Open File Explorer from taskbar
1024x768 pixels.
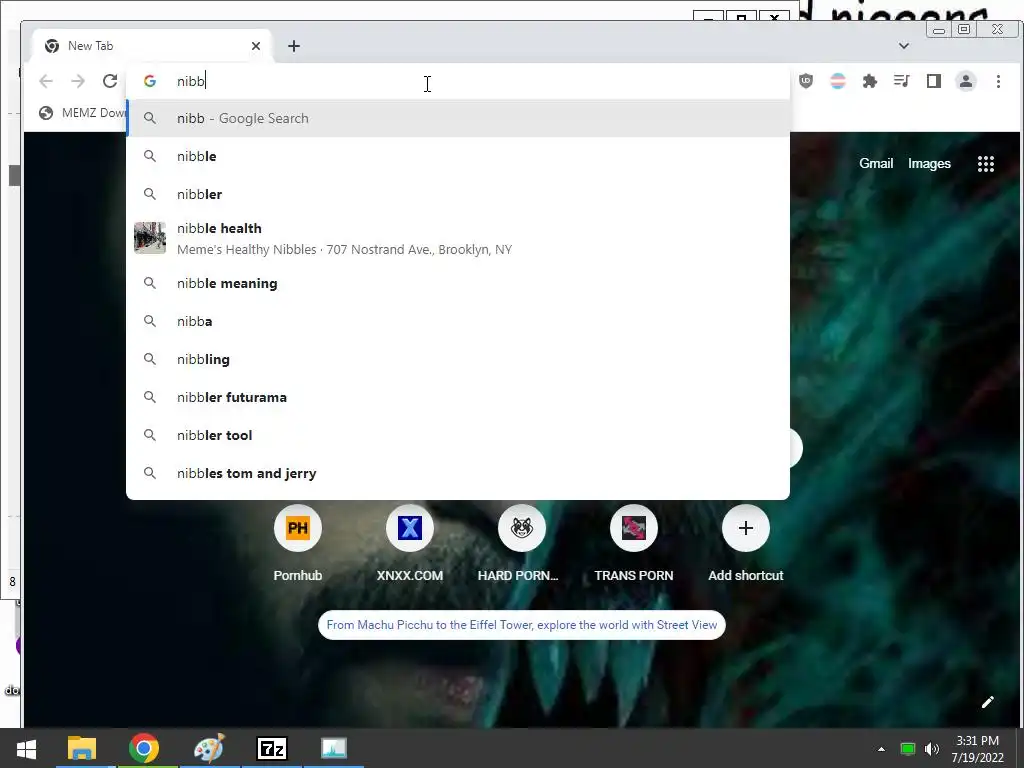pos(82,748)
